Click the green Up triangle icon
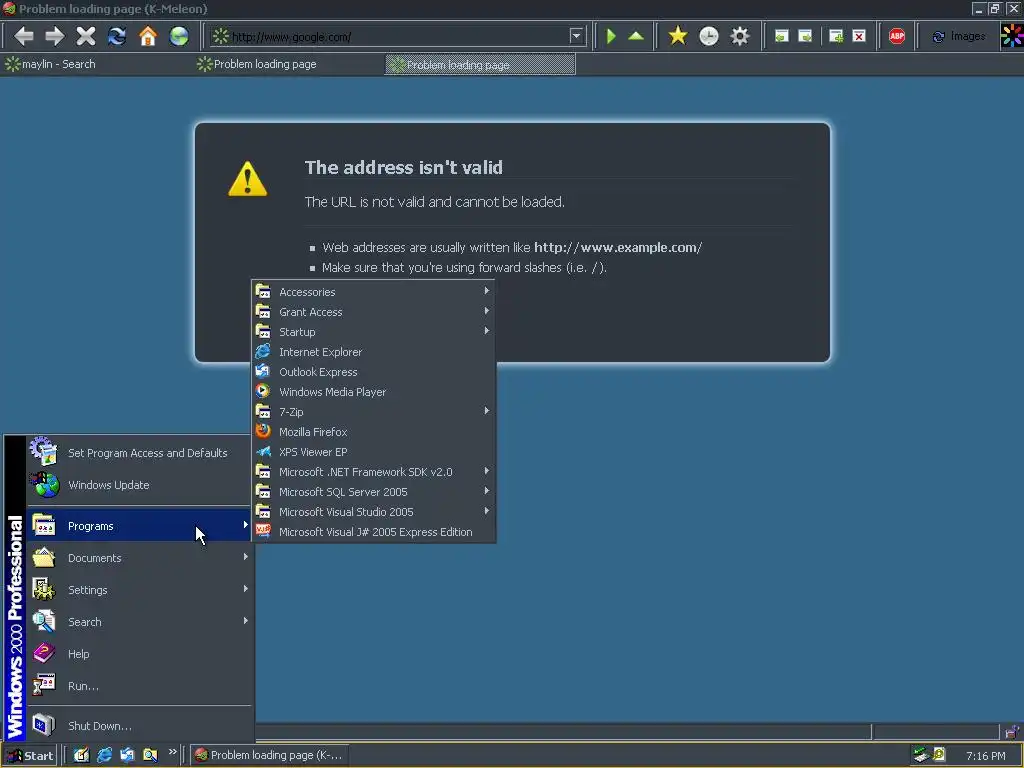The width and height of the screenshot is (1024, 768). pos(636,36)
